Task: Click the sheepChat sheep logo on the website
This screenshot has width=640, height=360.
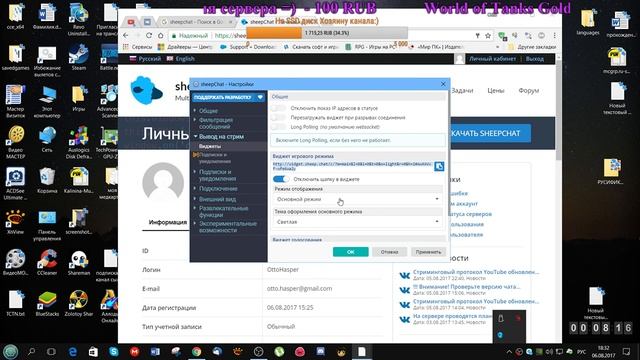Action: click(147, 90)
